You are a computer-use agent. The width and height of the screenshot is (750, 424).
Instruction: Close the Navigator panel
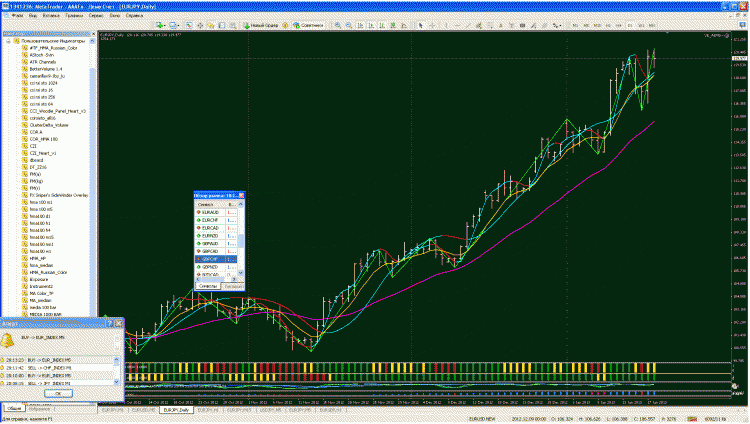click(x=93, y=34)
